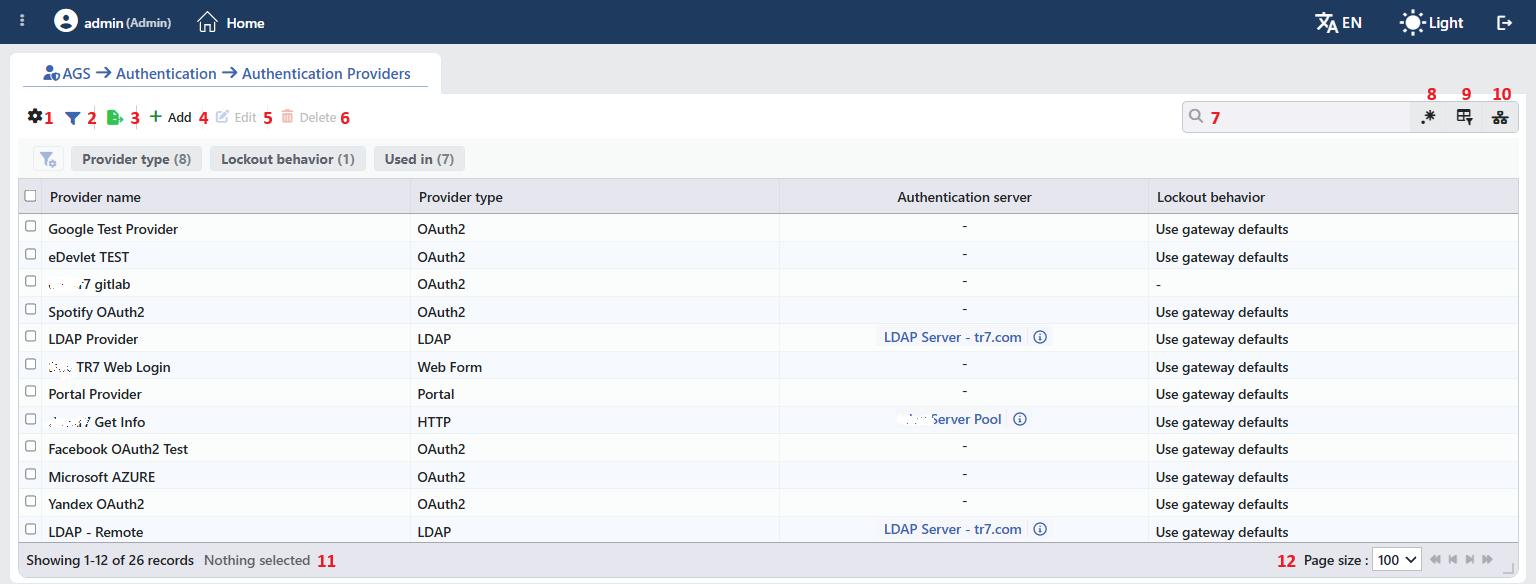
Task: Check the Yandex OAuth2 row checkbox
Action: pos(31,502)
